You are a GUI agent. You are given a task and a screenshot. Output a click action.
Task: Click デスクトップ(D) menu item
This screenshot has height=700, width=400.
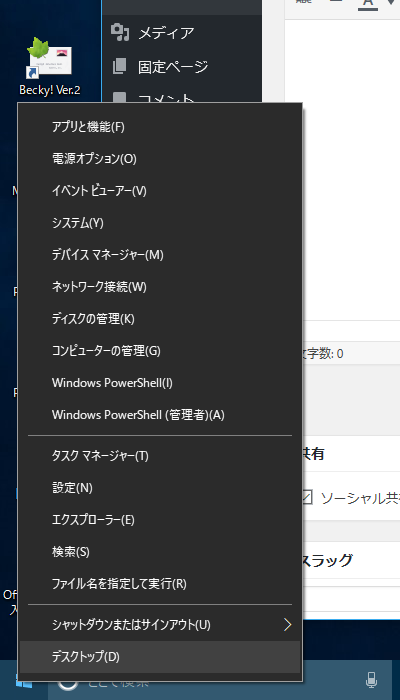point(160,657)
